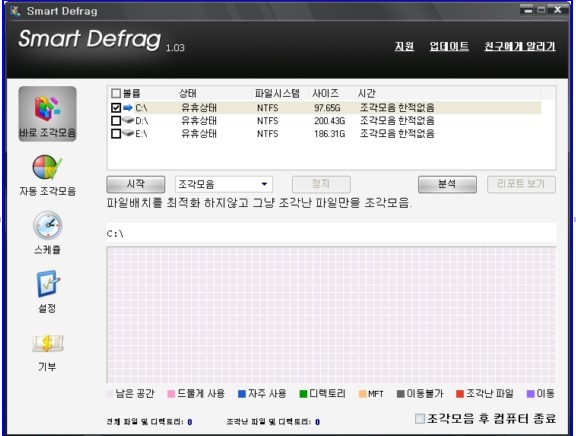Click the 파일시스템 column header
576x436 pixels.
coord(277,93)
